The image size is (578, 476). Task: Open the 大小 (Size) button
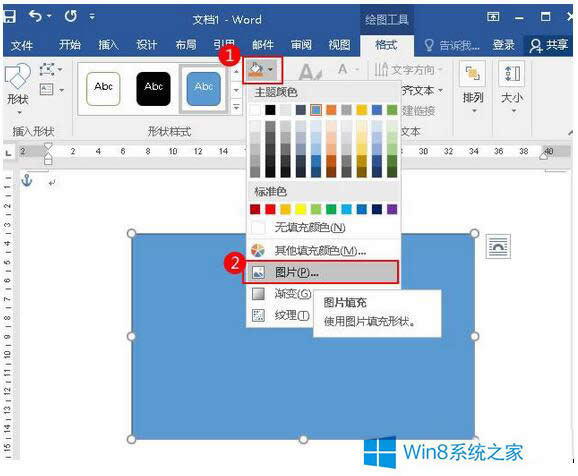pos(512,88)
